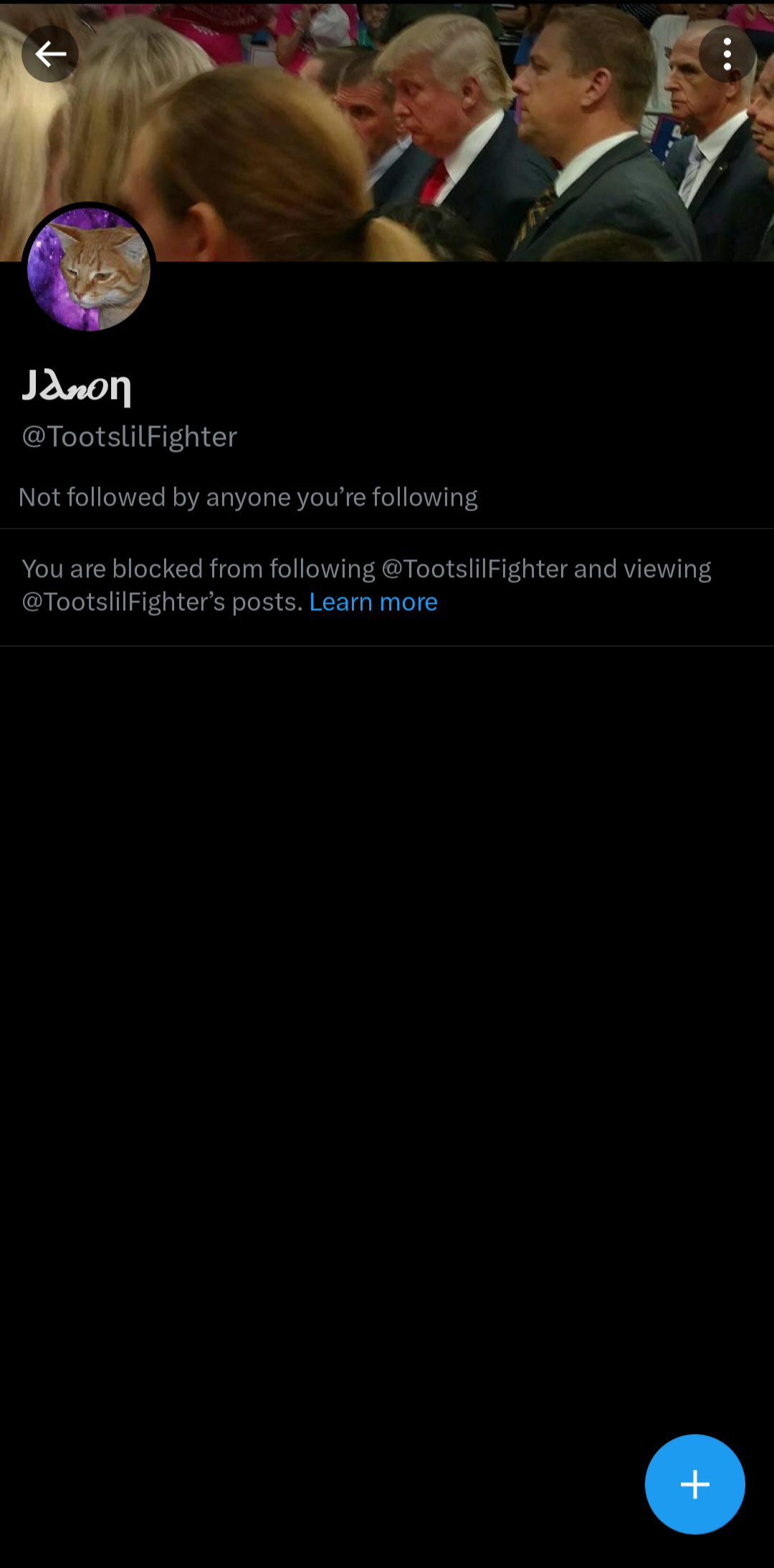Tap the gray-haired man at banner edge
This screenshot has height=1568, width=774.
[x=709, y=129]
